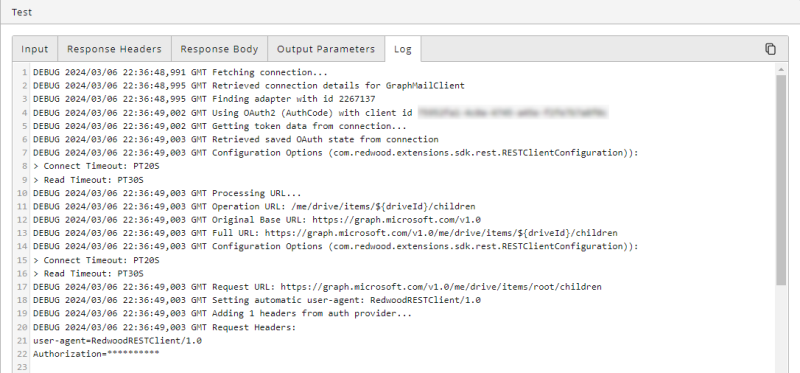This screenshot has width=800, height=373.
Task: Click the 'Finding adapter with id 2267137' line
Action: tap(204, 98)
